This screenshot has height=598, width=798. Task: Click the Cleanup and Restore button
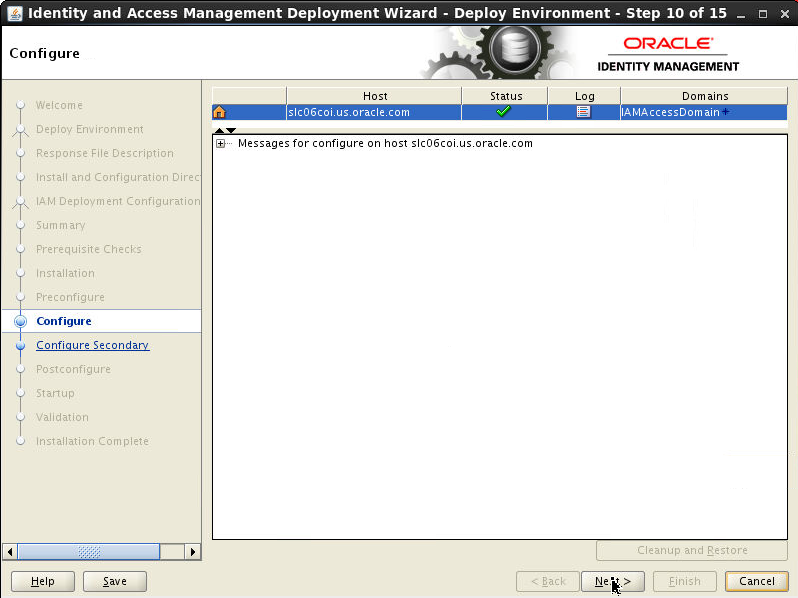point(692,550)
